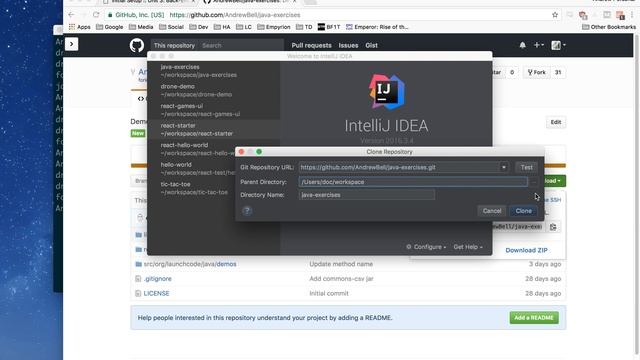Open the Google bookmarks folder

click(x=109, y=27)
